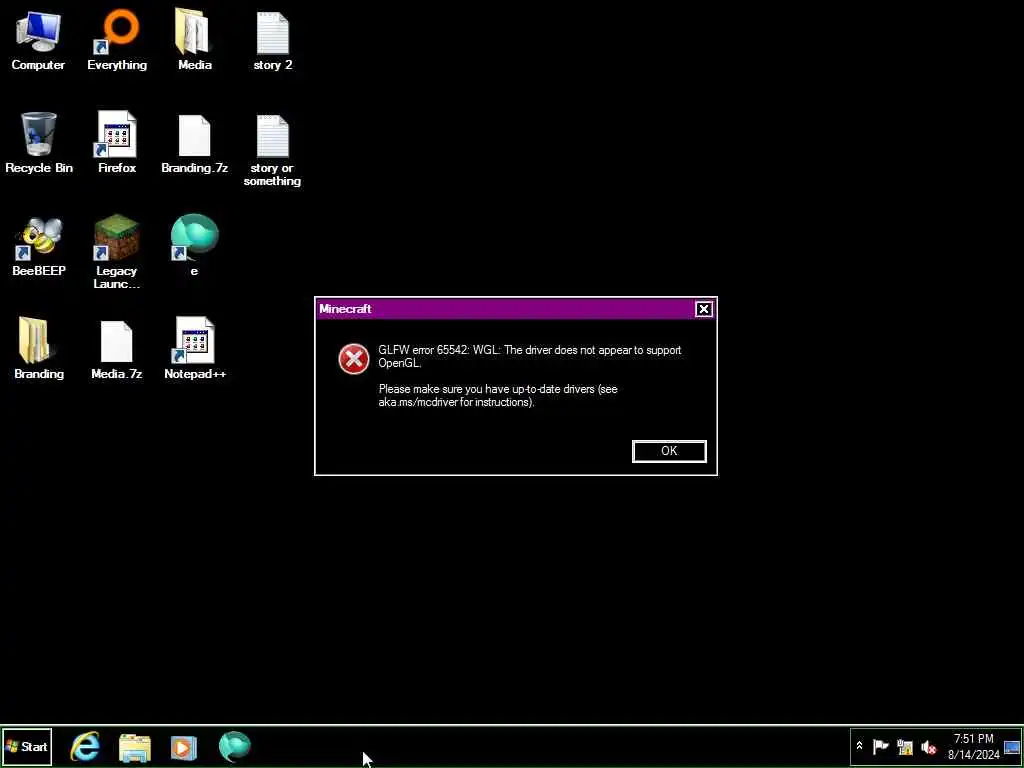Open Windows Explorer from the taskbar

[135, 747]
